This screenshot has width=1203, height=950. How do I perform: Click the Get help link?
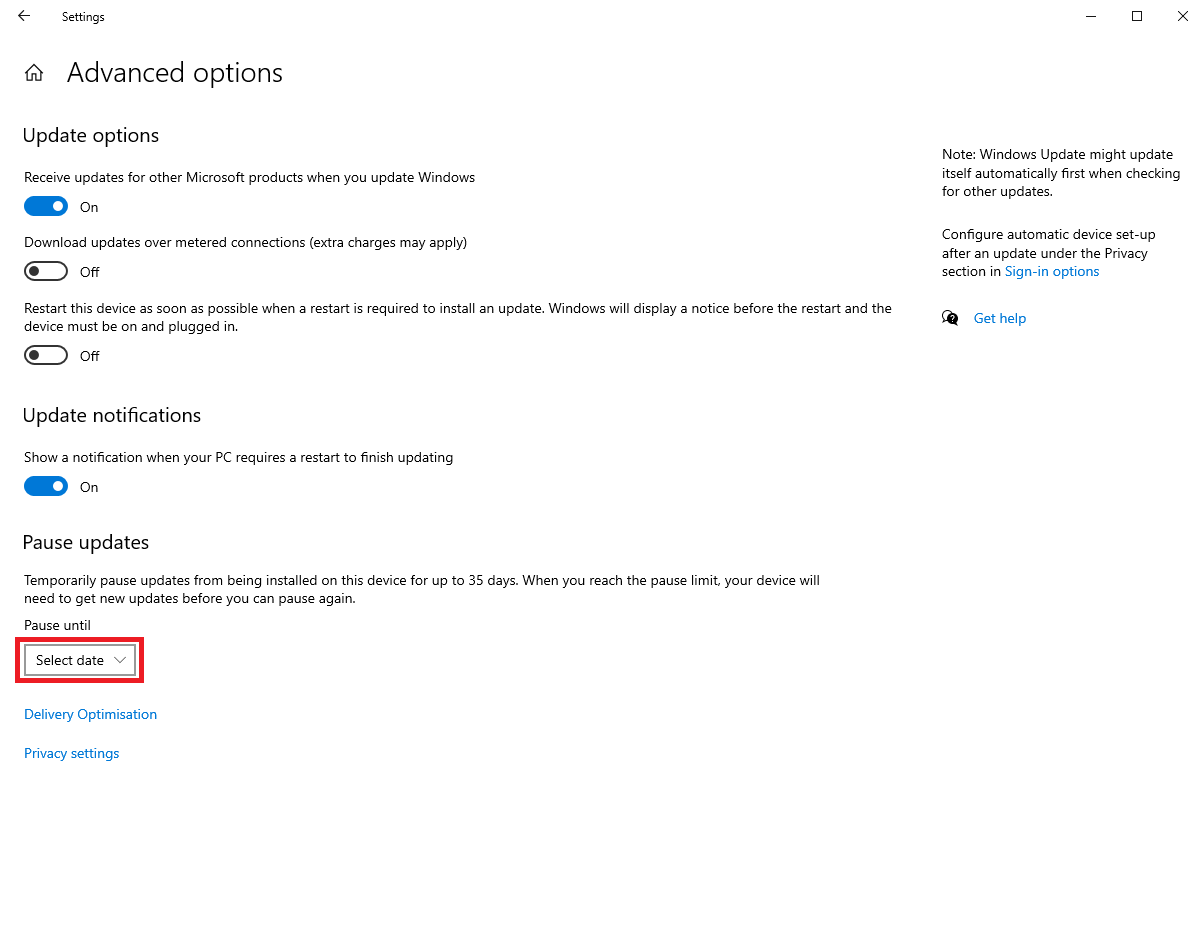click(999, 318)
